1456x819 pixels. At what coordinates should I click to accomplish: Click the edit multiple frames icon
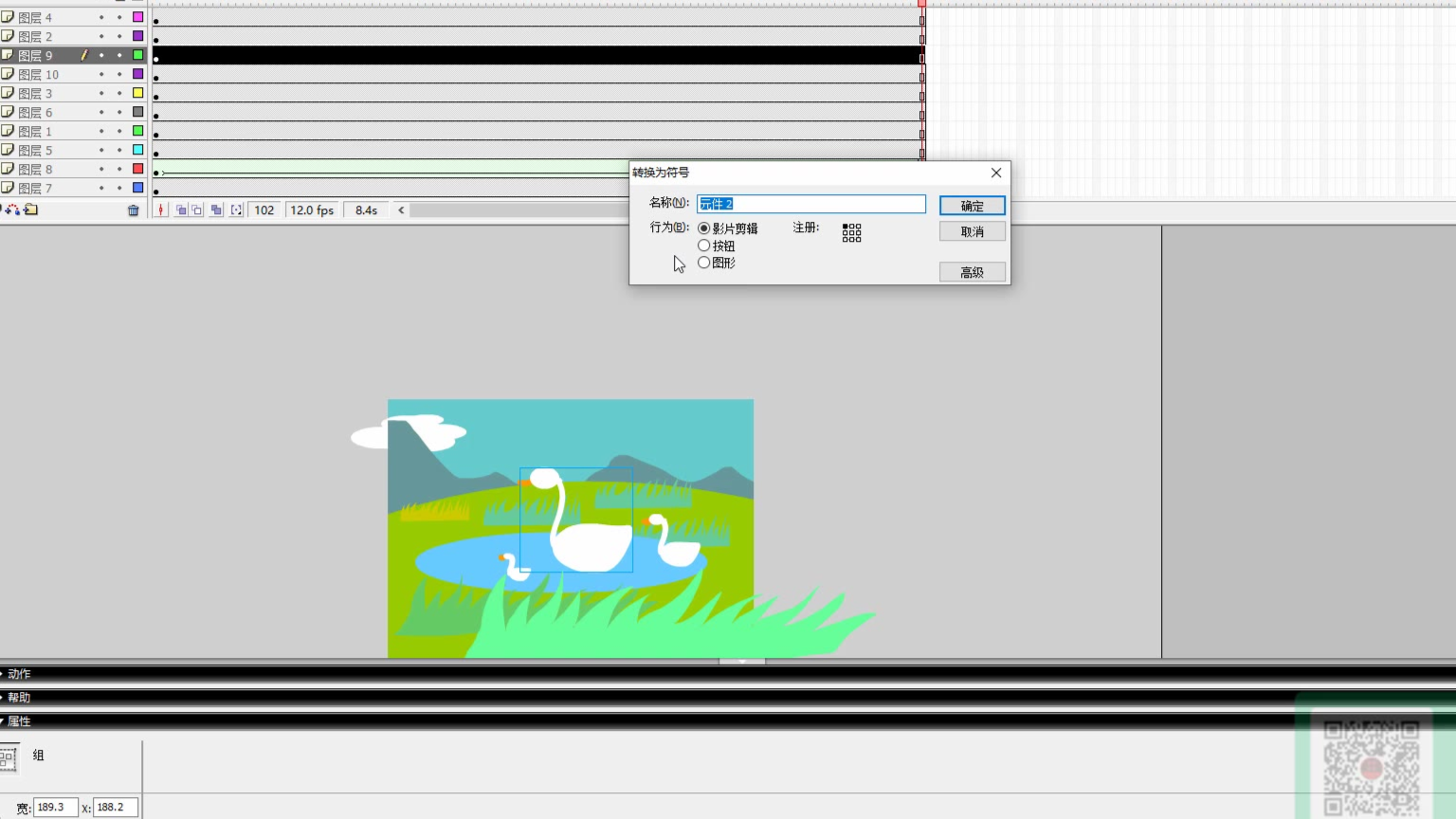[x=216, y=210]
